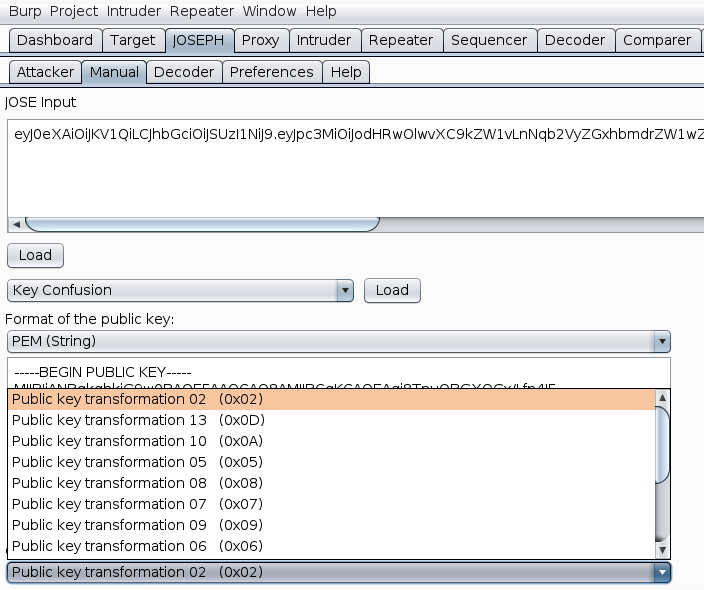This screenshot has width=704, height=590.
Task: Collapse the Public key transformation 02 combo box
Action: [339, 573]
